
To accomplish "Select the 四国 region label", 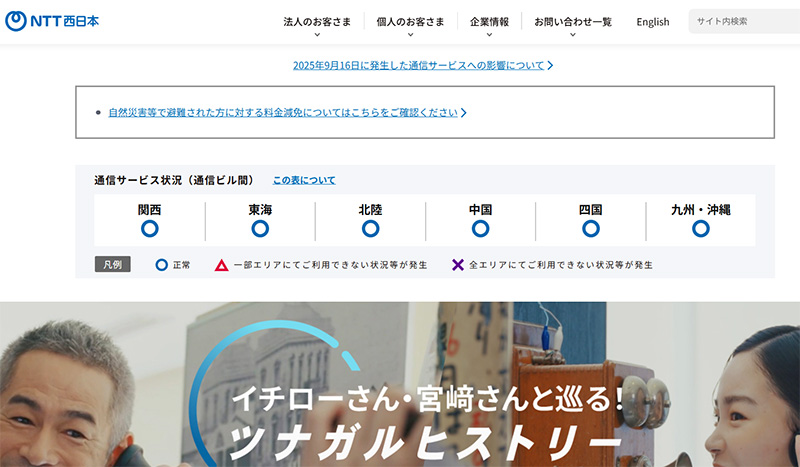I will pyautogui.click(x=591, y=210).
